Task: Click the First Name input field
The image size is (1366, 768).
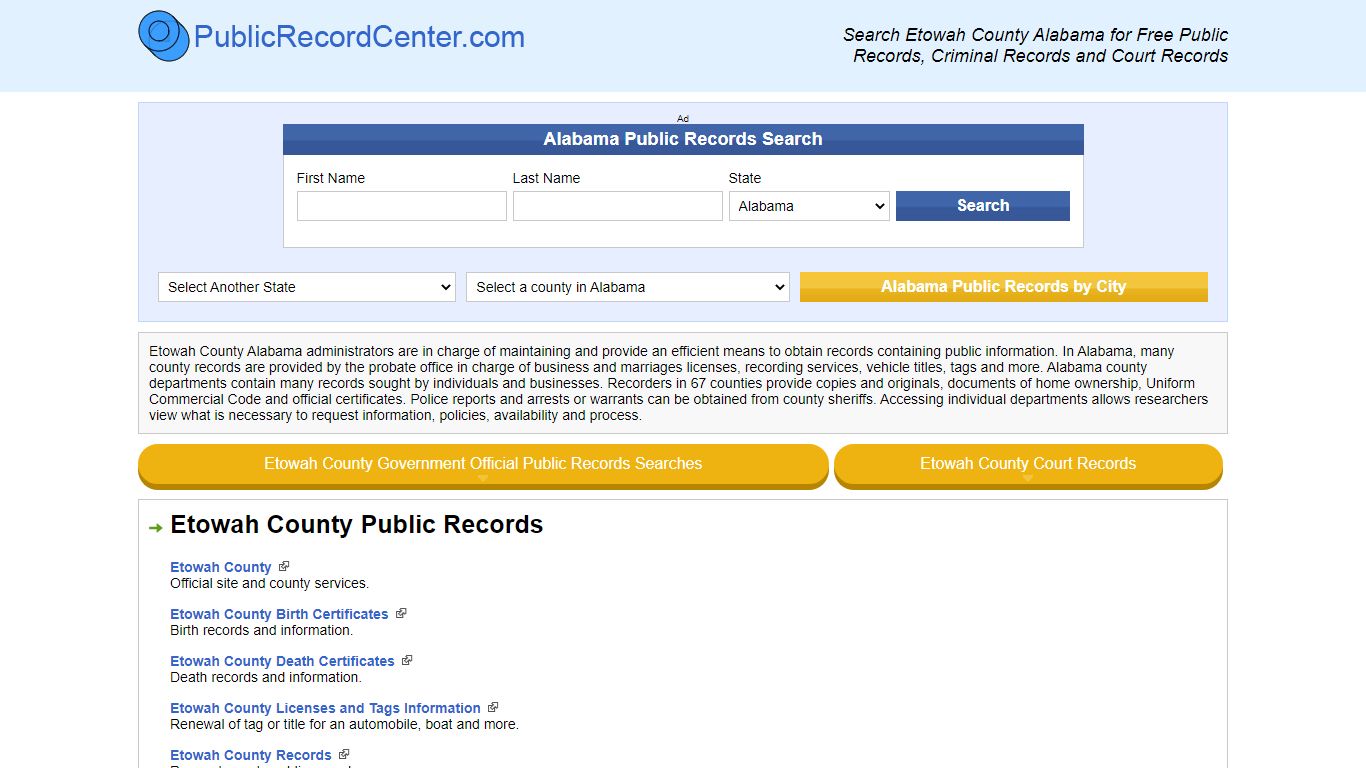Action: point(401,206)
